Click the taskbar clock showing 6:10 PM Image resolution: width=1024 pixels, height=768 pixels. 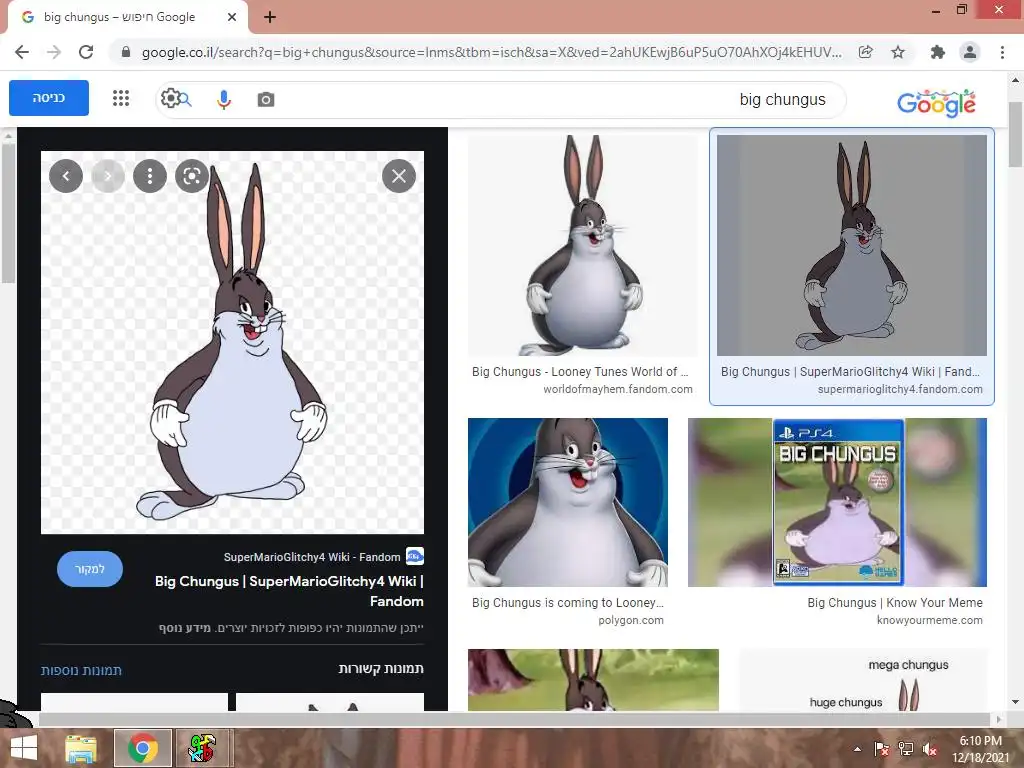pos(980,749)
